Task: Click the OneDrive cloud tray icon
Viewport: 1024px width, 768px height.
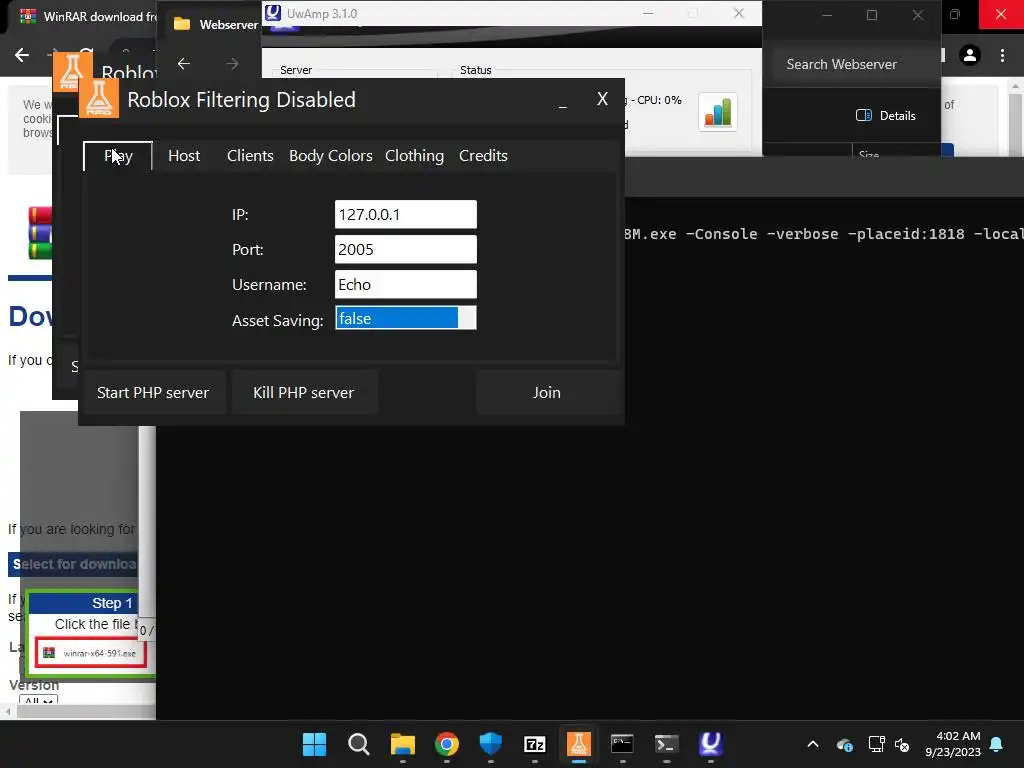Action: coord(844,744)
